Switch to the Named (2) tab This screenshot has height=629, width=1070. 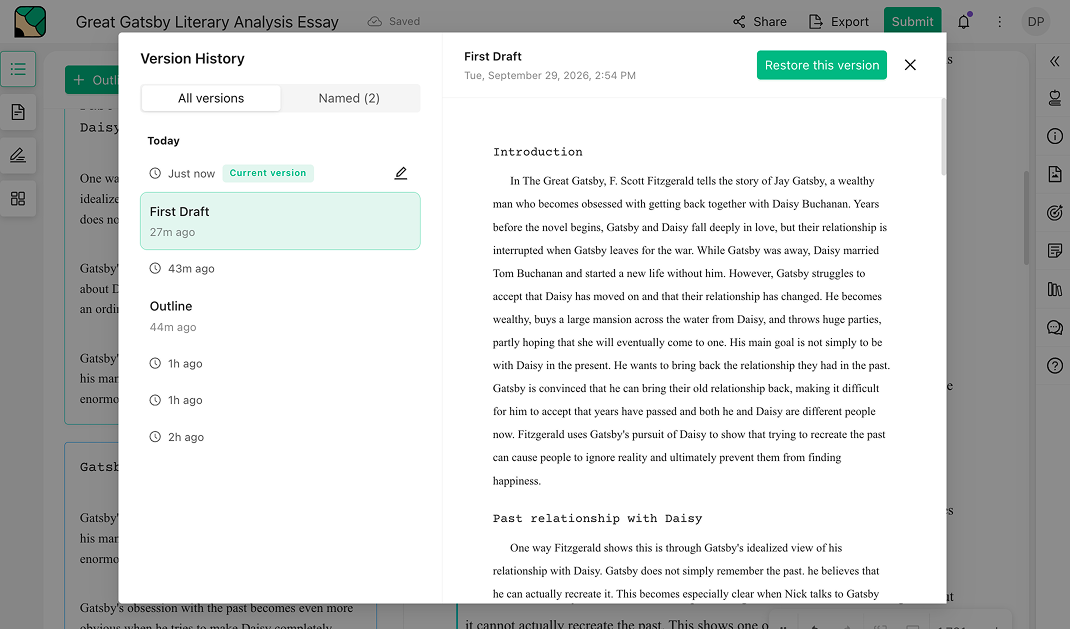(x=349, y=98)
